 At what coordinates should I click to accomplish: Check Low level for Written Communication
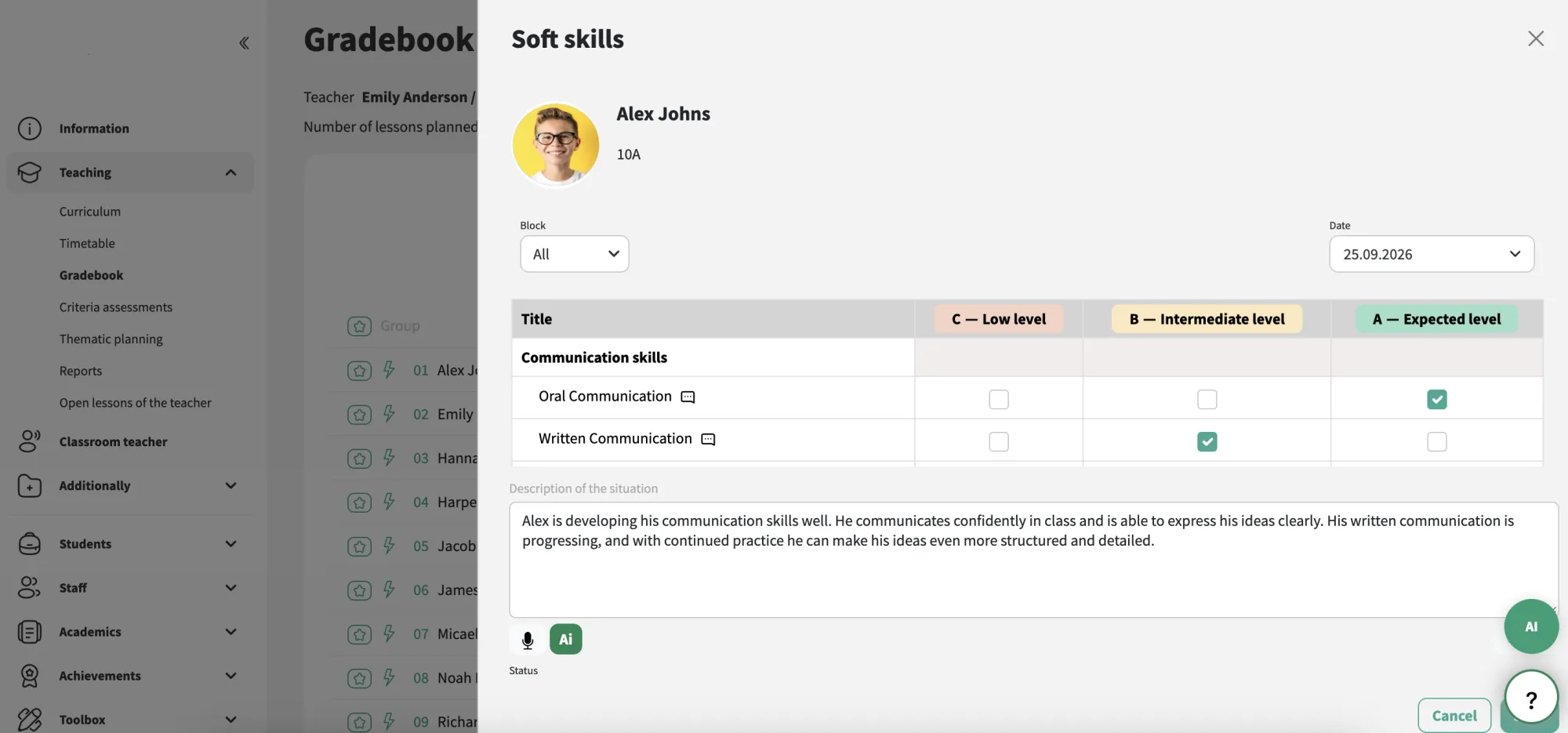point(999,441)
